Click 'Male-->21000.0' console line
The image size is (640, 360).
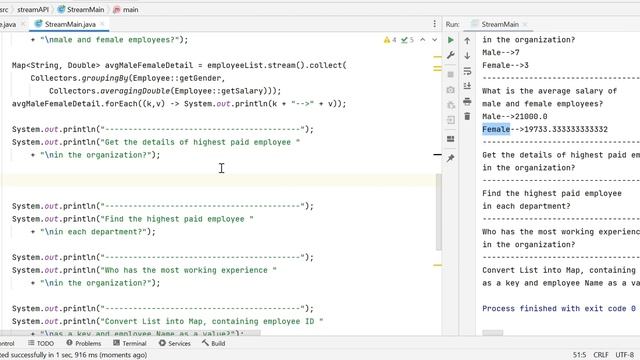pyautogui.click(x=515, y=117)
